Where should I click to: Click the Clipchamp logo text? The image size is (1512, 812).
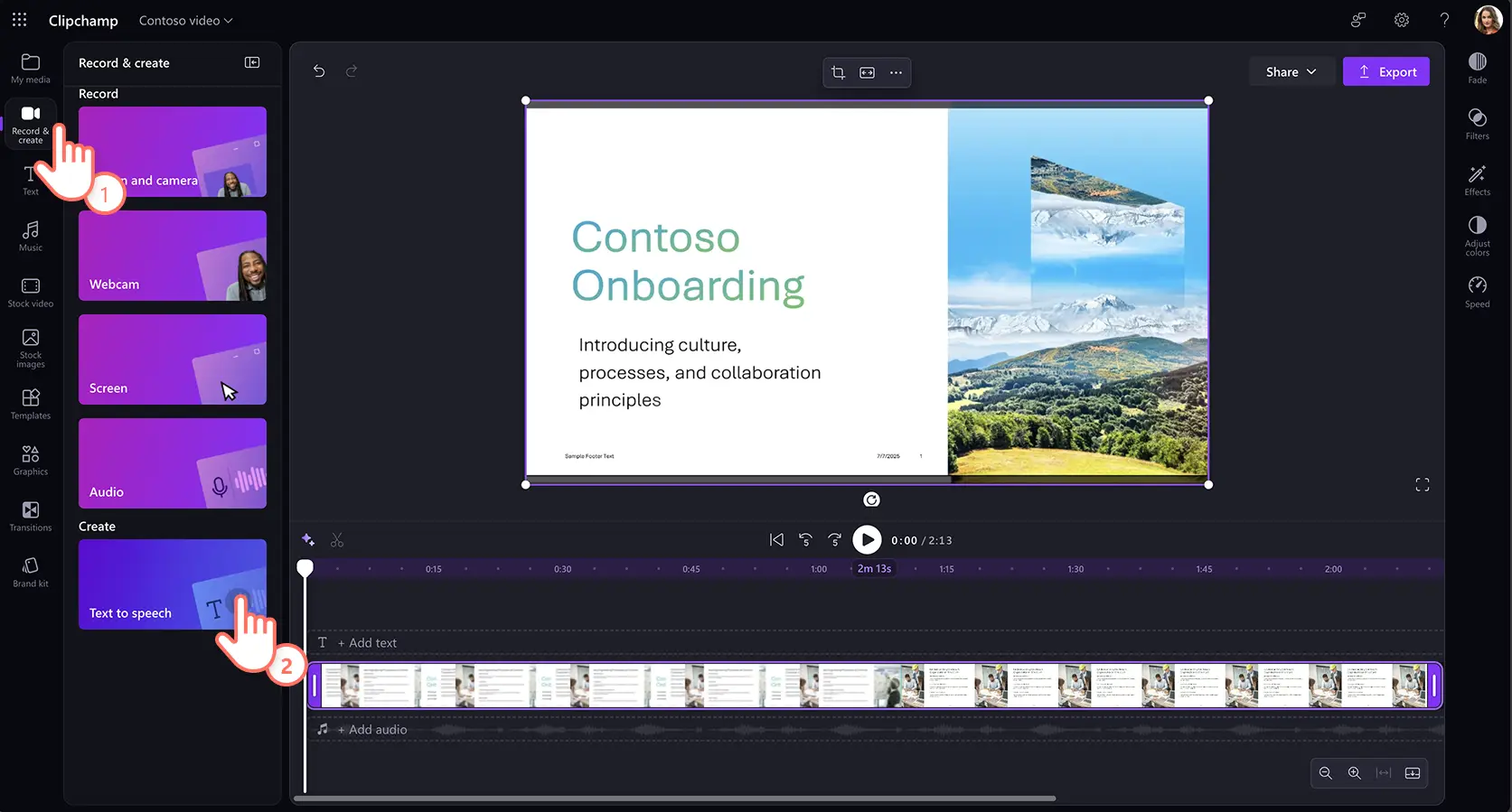[83, 20]
